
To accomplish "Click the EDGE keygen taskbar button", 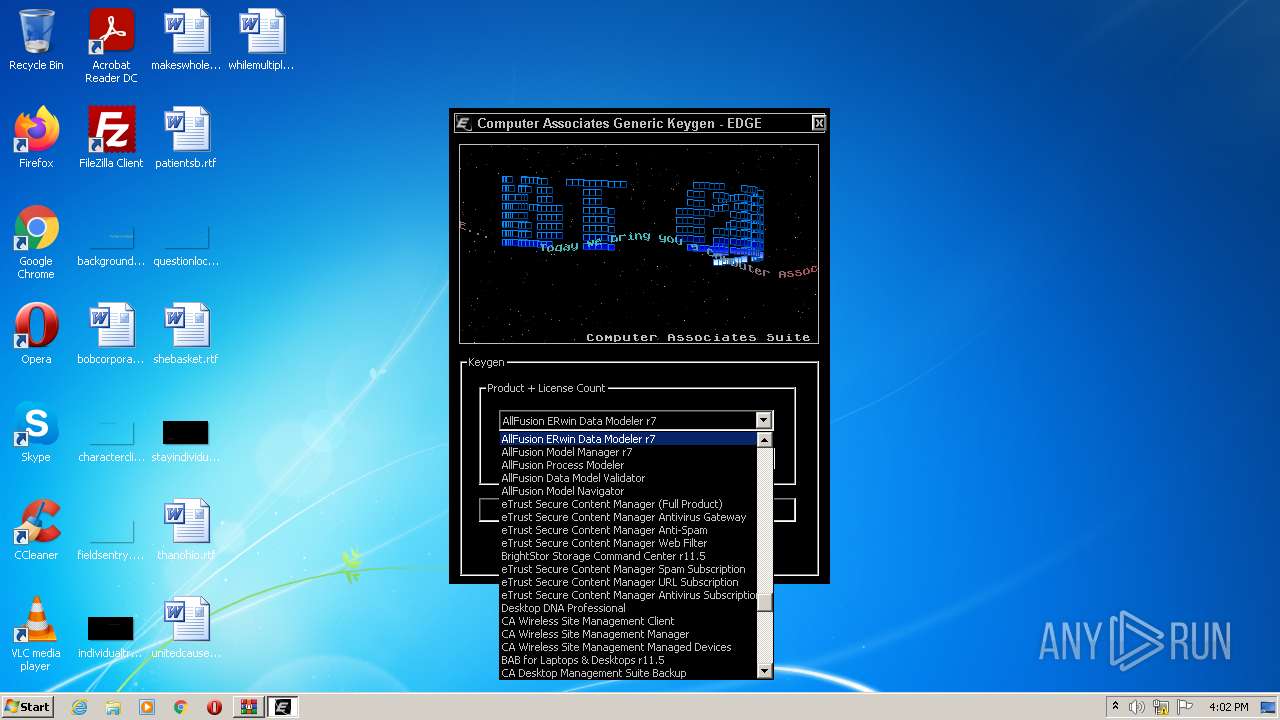I will tap(282, 707).
